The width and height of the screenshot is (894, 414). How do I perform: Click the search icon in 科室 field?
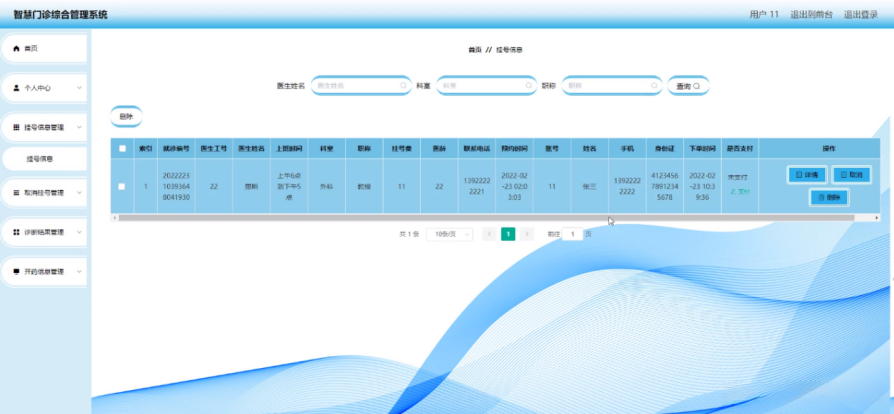pos(529,86)
